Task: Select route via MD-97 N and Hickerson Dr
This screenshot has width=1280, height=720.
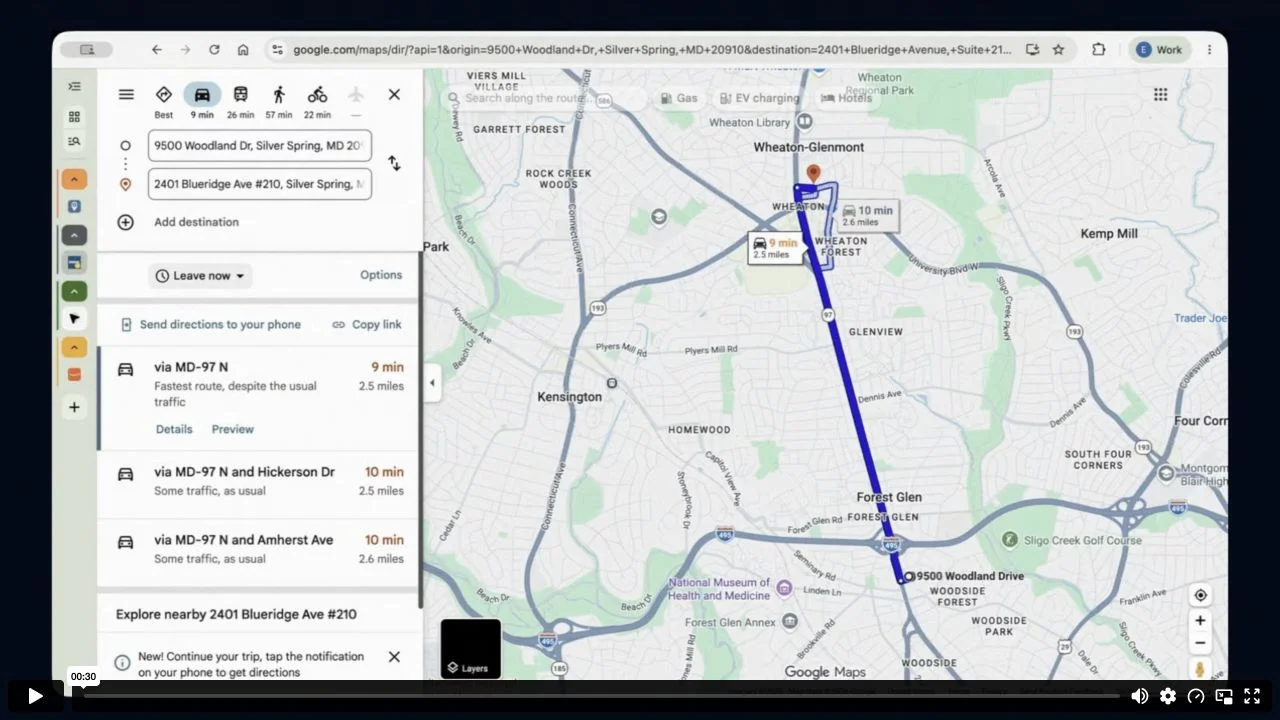Action: pyautogui.click(x=258, y=485)
